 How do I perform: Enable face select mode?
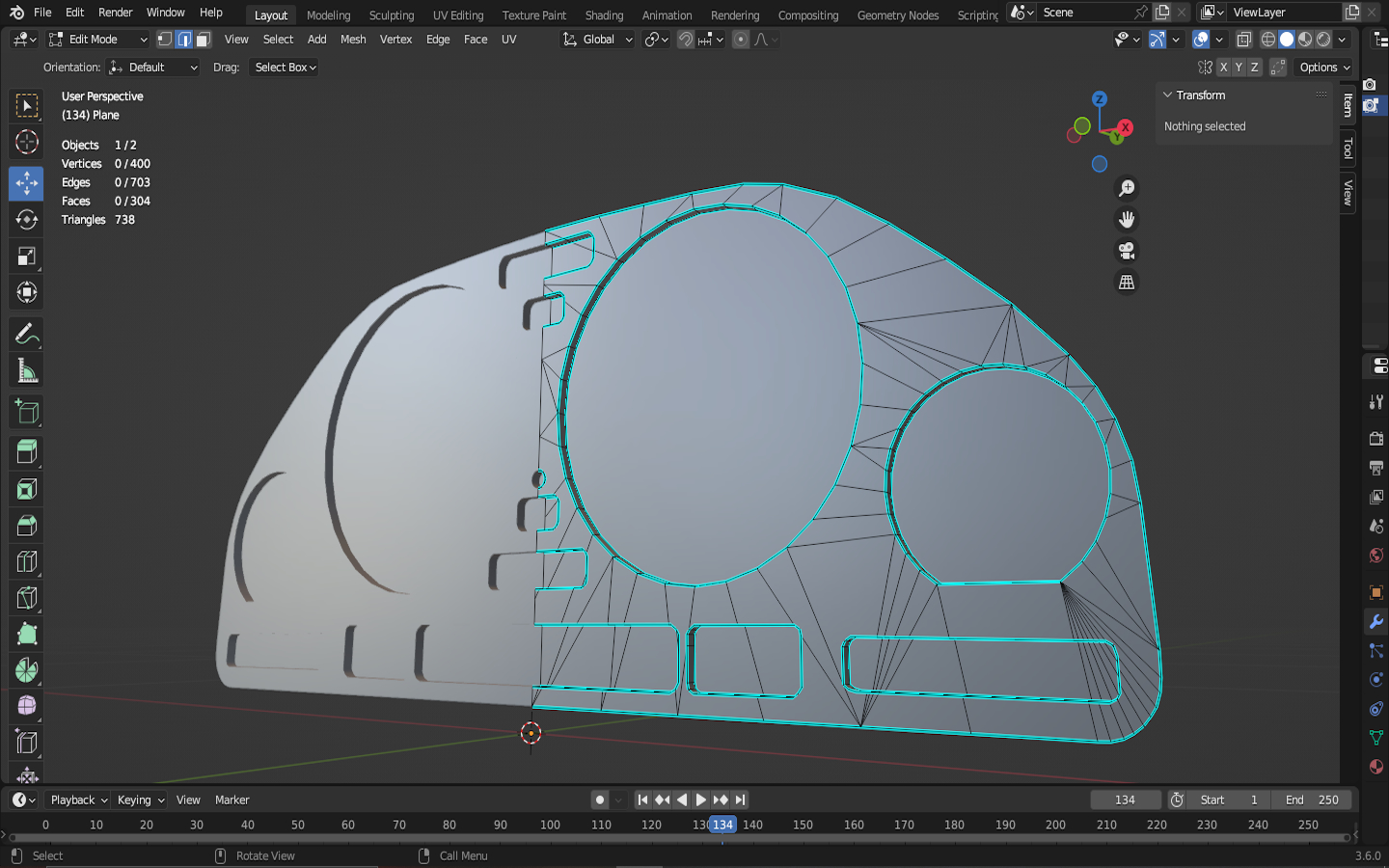click(x=203, y=40)
